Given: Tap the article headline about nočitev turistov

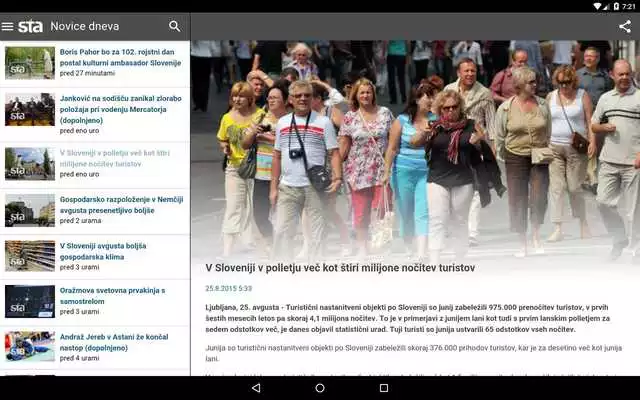Looking at the screenshot, I should [340, 268].
